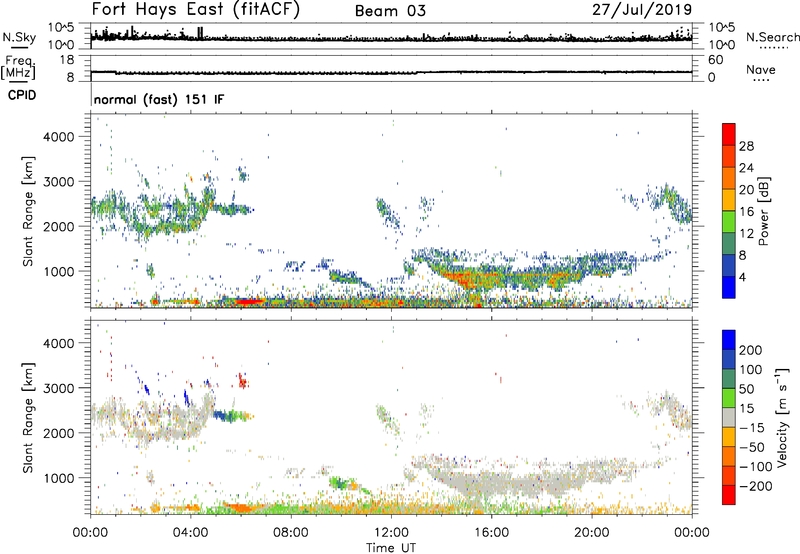Click the 'CPID' label

pyautogui.click(x=21, y=95)
